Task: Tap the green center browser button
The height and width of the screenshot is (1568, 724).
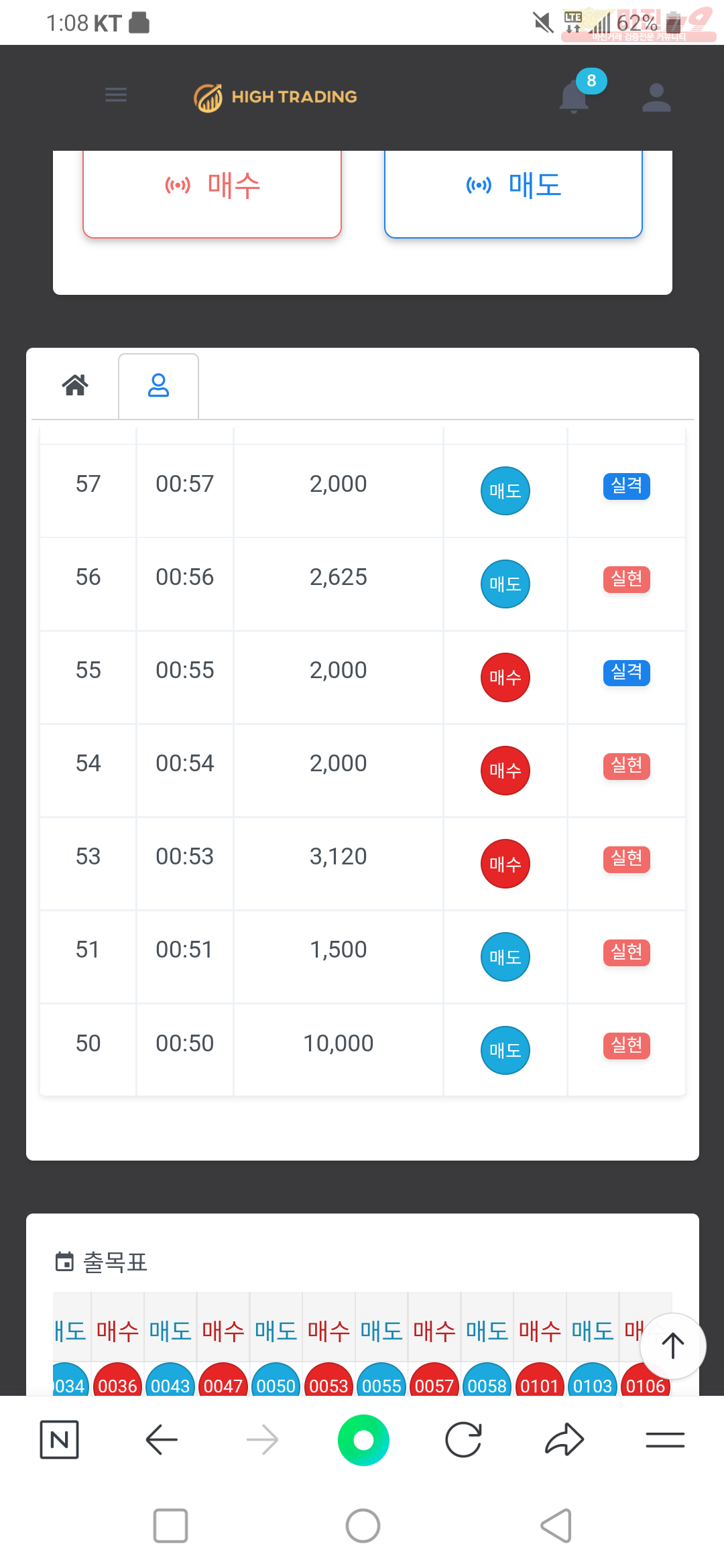Action: (x=363, y=1439)
